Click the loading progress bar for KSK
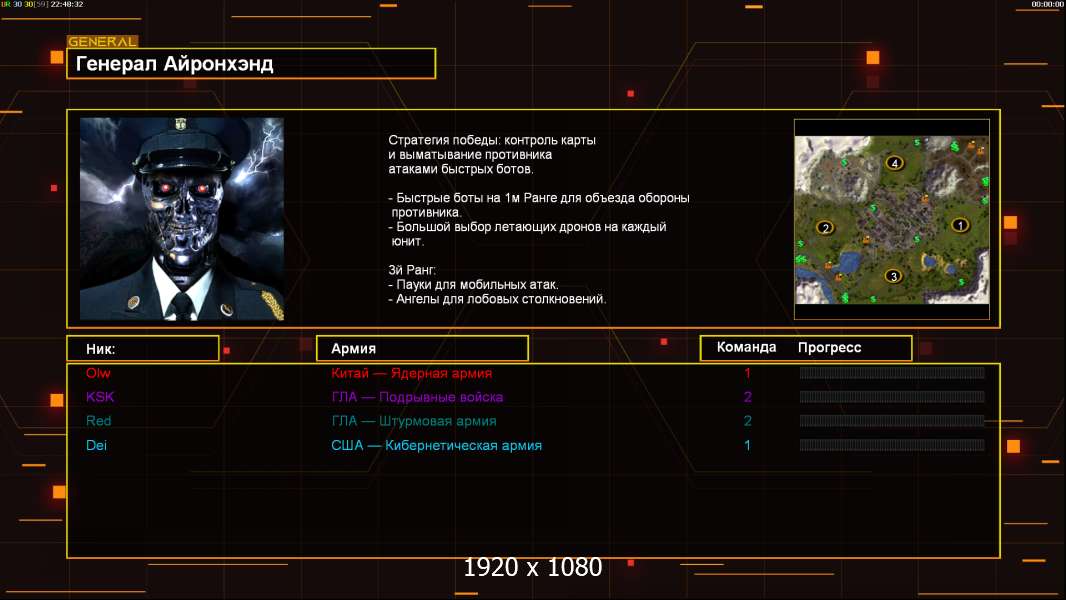This screenshot has height=600, width=1066. tap(892, 397)
